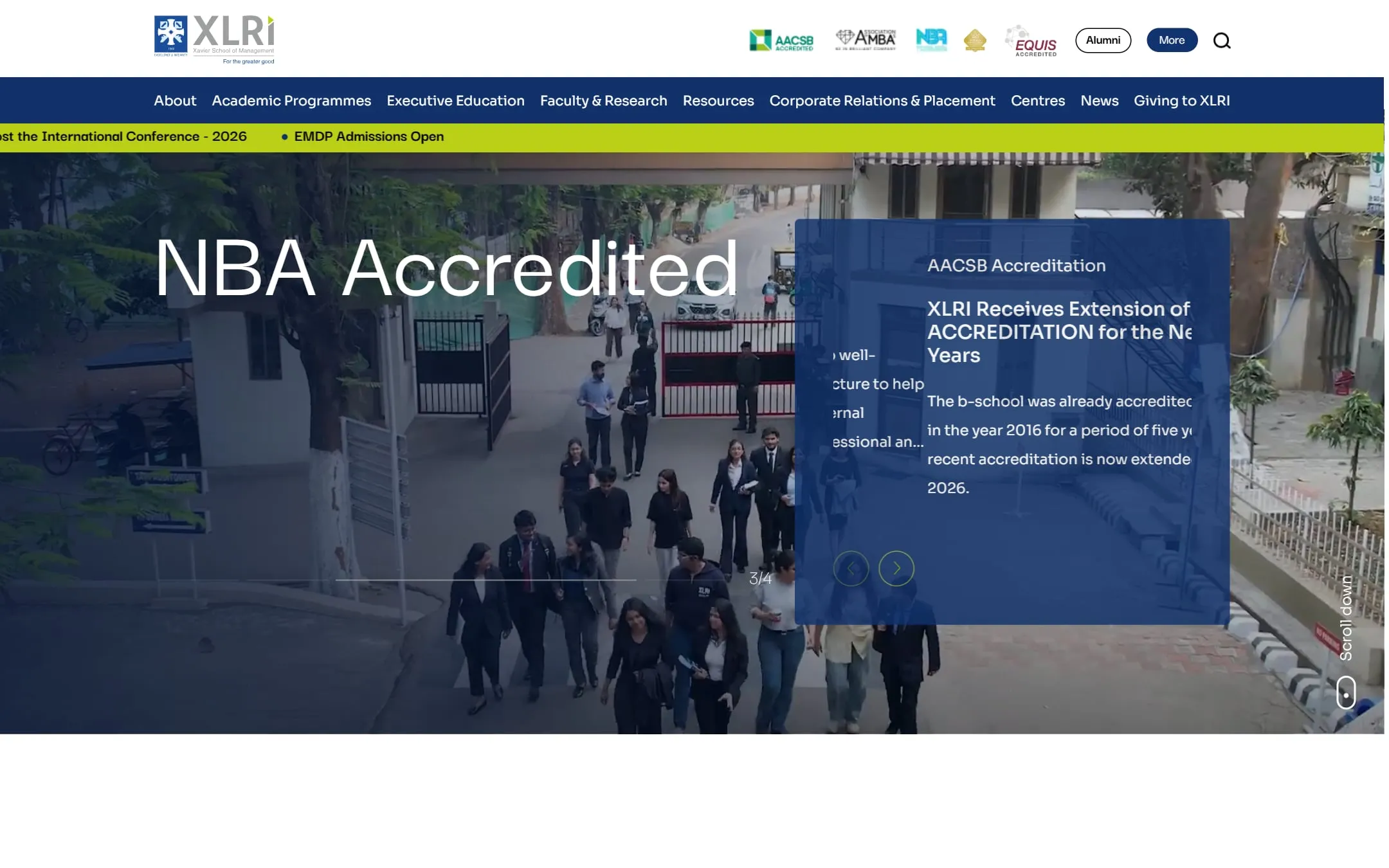Click the 3/4 slide counter

(x=760, y=579)
